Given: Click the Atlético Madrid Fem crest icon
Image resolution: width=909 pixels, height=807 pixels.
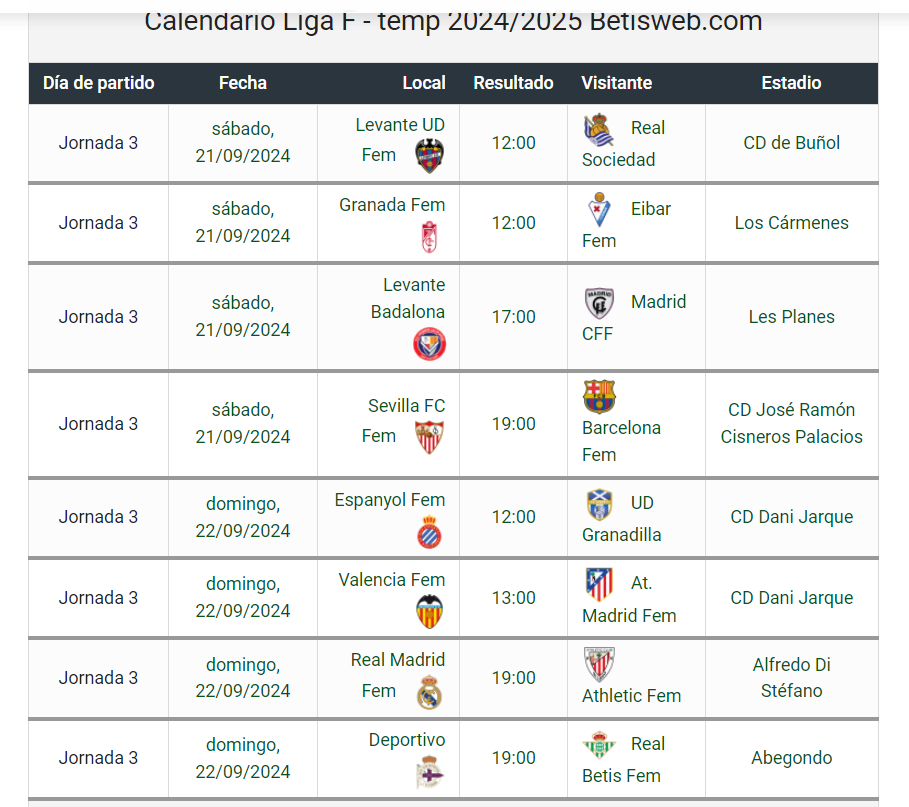Looking at the screenshot, I should click(x=599, y=584).
